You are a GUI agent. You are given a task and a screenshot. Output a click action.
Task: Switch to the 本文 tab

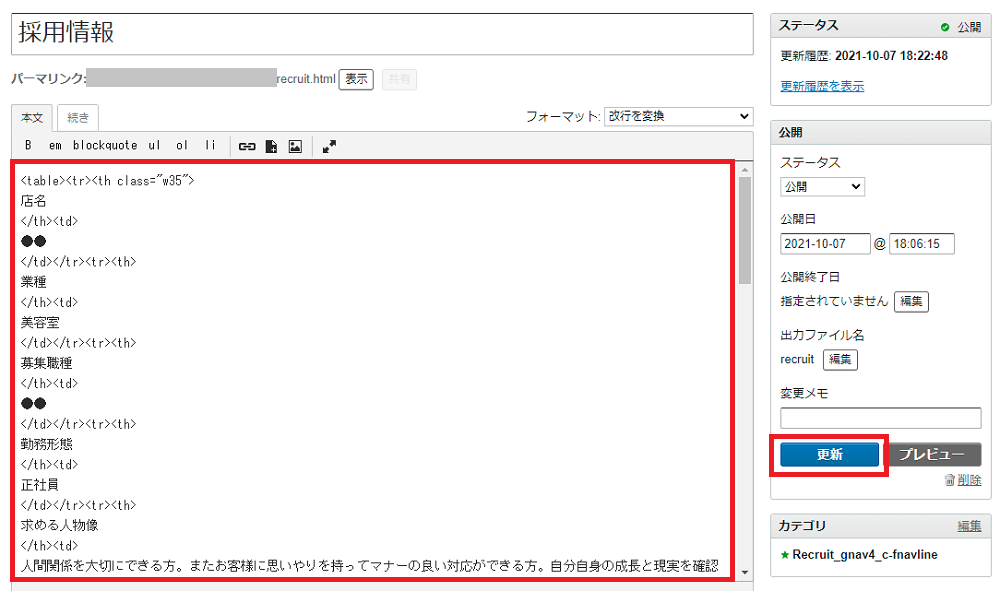pyautogui.click(x=32, y=118)
